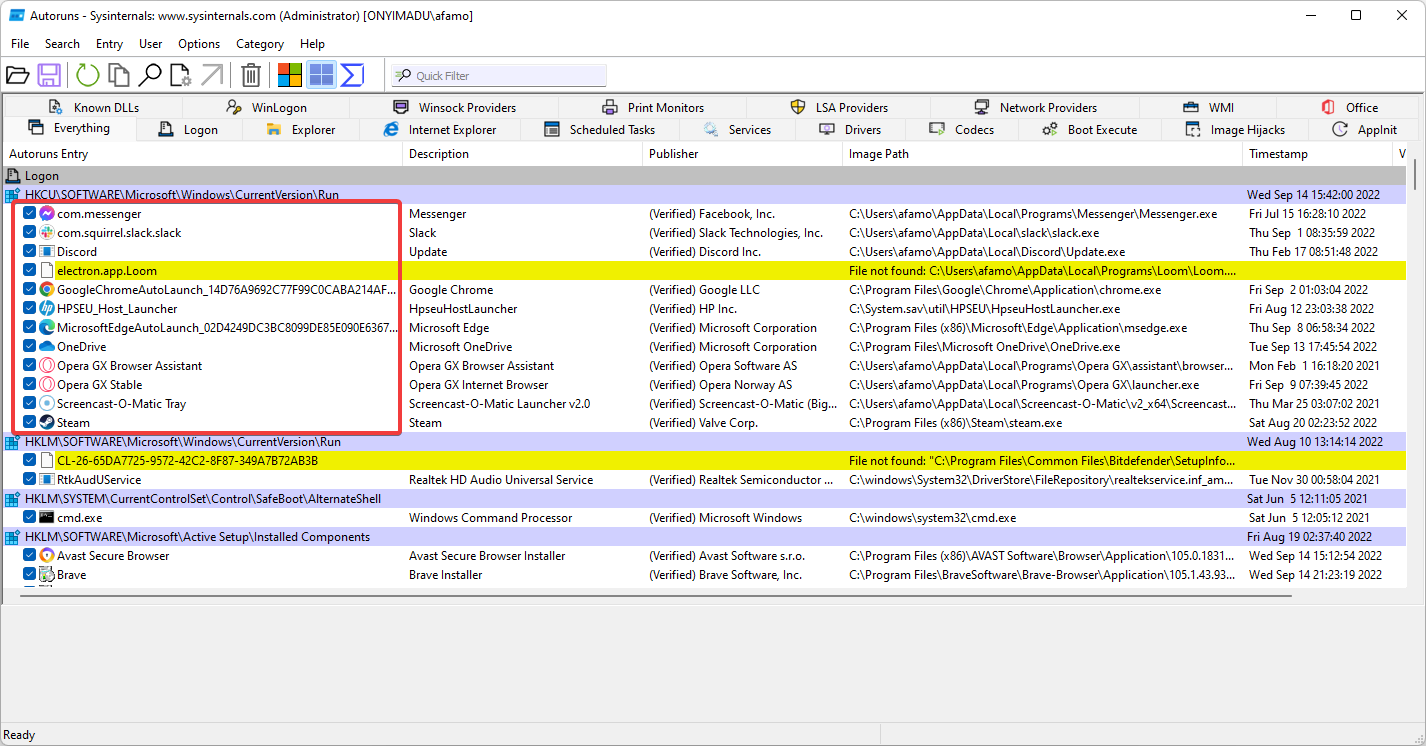The height and width of the screenshot is (746, 1426).
Task: Uncheck the cmd.exe entry checkbox
Action: click(x=30, y=518)
